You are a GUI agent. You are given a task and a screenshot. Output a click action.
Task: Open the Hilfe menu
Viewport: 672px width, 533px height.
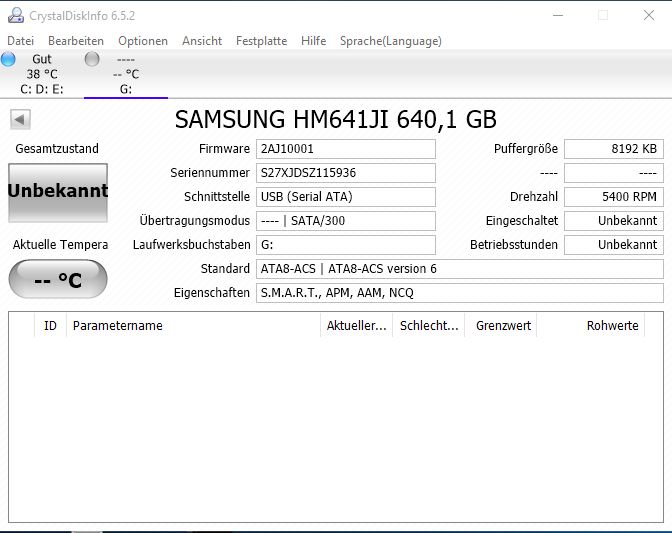pyautogui.click(x=313, y=41)
